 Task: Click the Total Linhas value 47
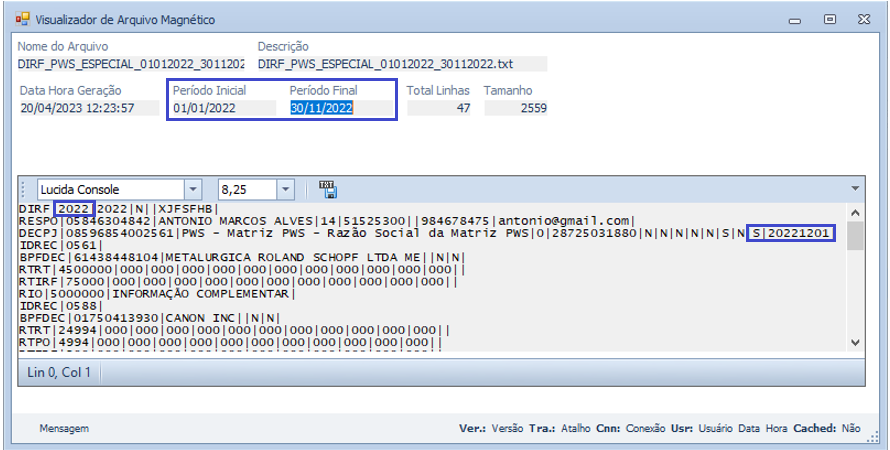pos(439,108)
